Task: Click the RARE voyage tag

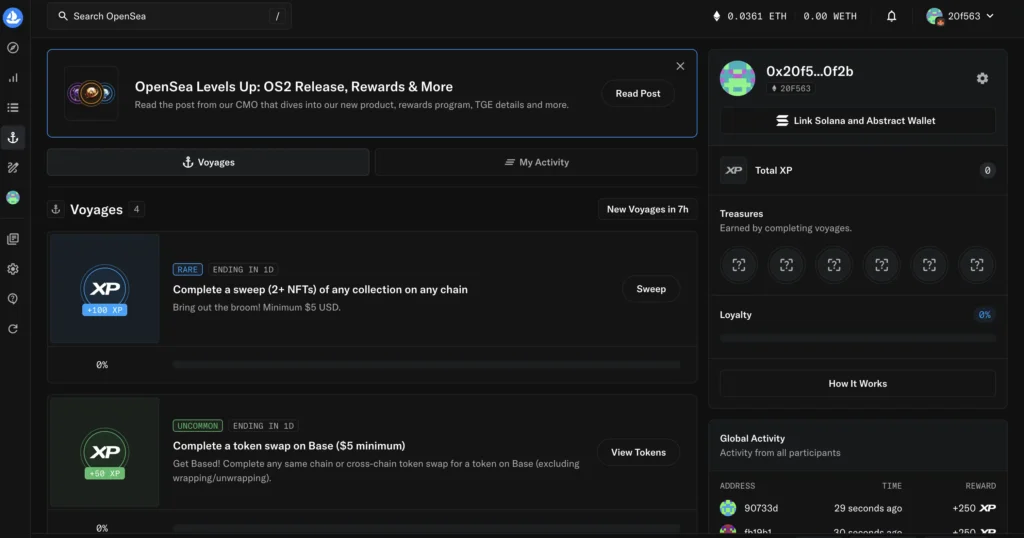Action: (187, 269)
